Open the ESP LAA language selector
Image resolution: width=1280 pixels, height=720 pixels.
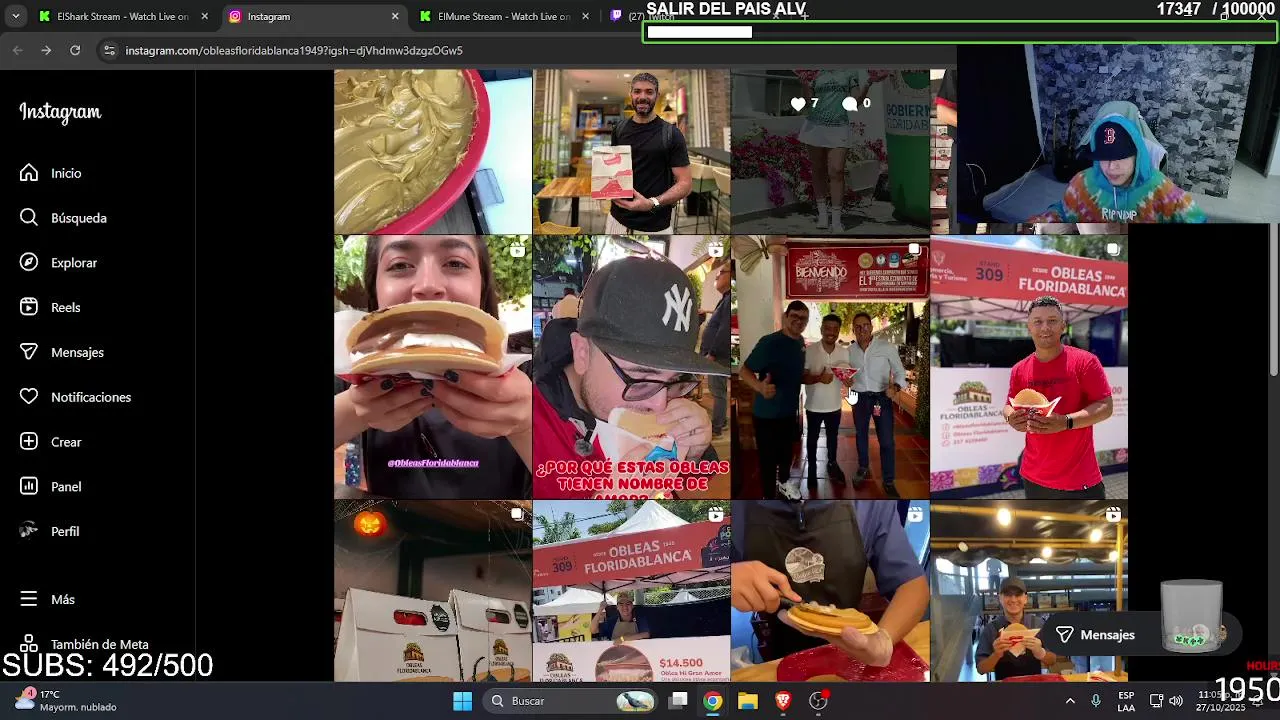(x=1126, y=701)
